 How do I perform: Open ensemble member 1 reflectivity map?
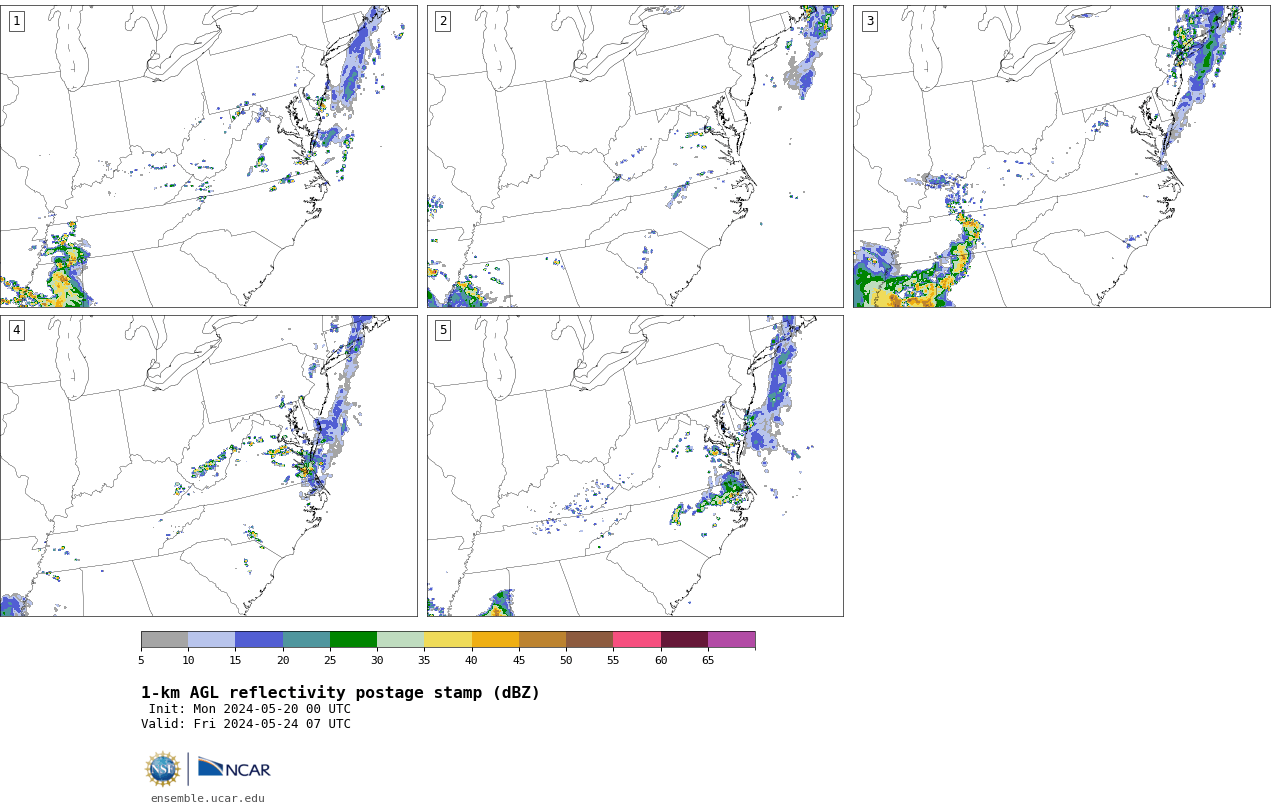[208, 156]
